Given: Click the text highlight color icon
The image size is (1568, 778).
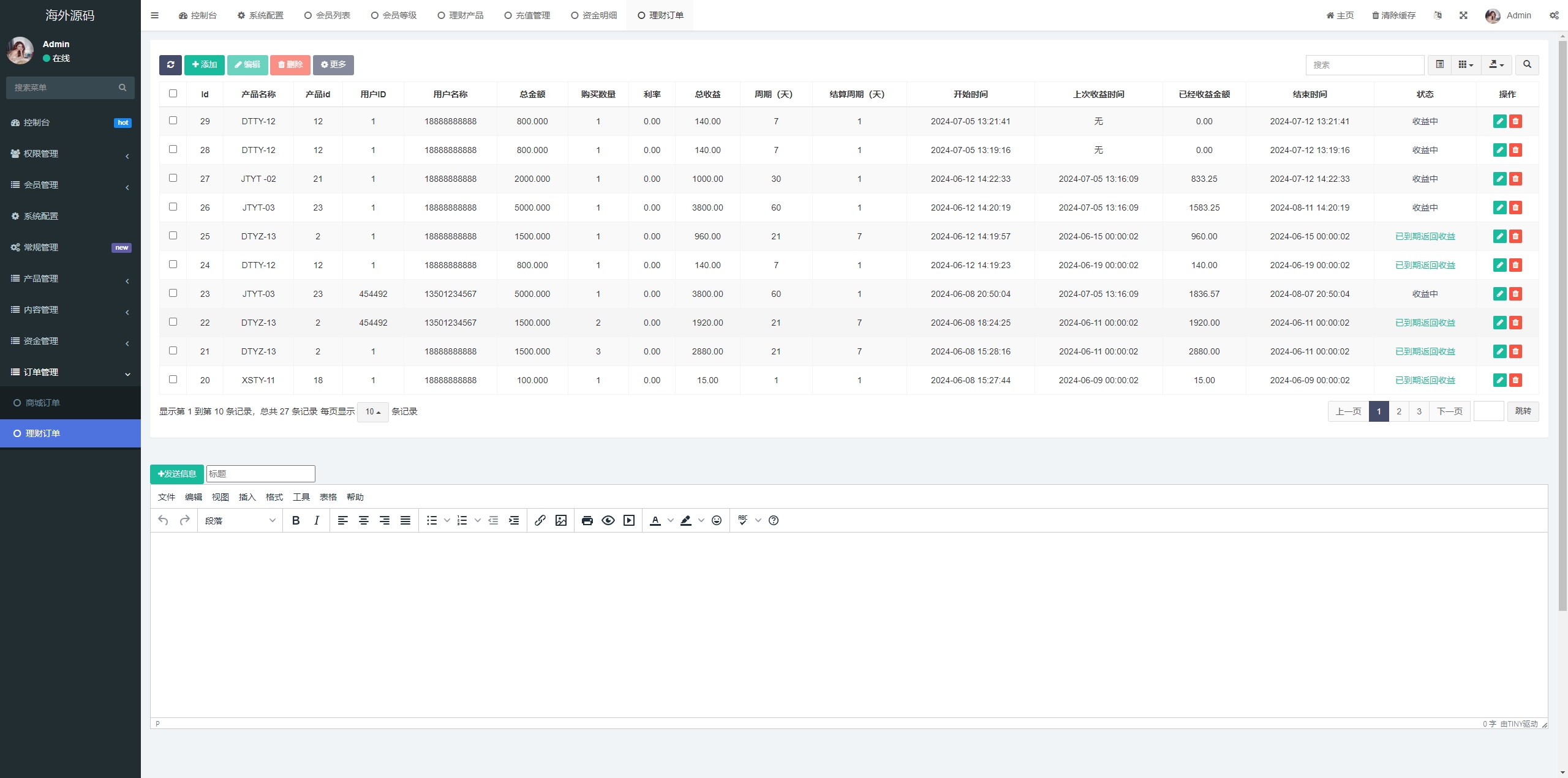Looking at the screenshot, I should [x=686, y=520].
